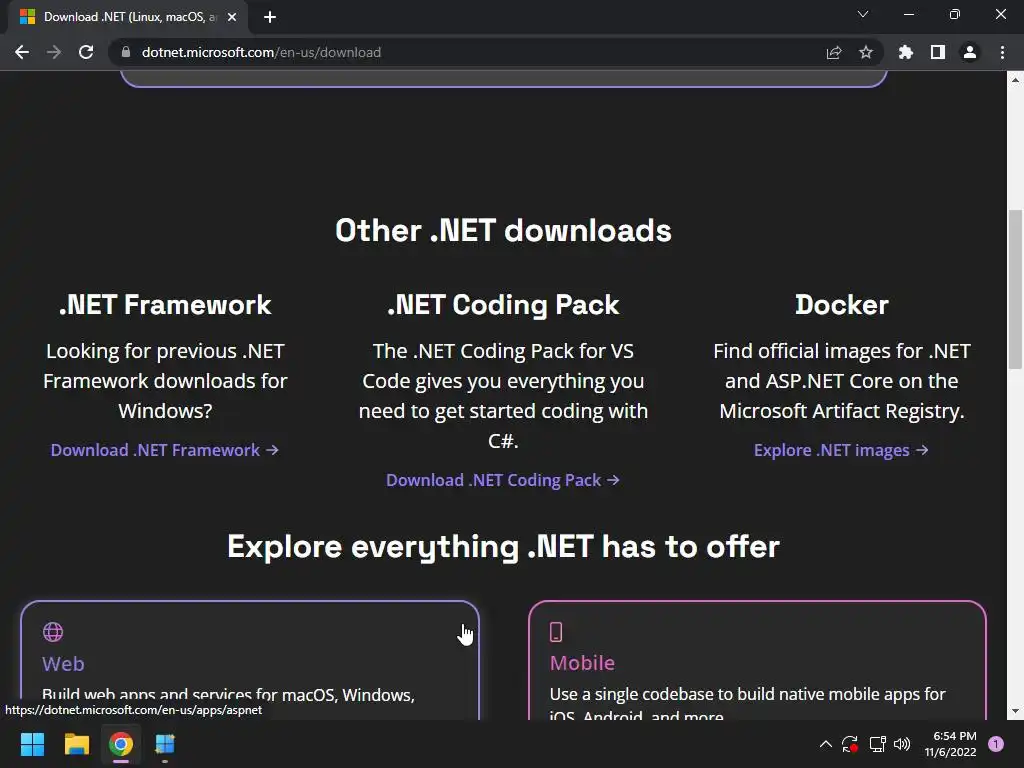Open the Windows Start menu
The height and width of the screenshot is (768, 1024).
click(x=32, y=744)
